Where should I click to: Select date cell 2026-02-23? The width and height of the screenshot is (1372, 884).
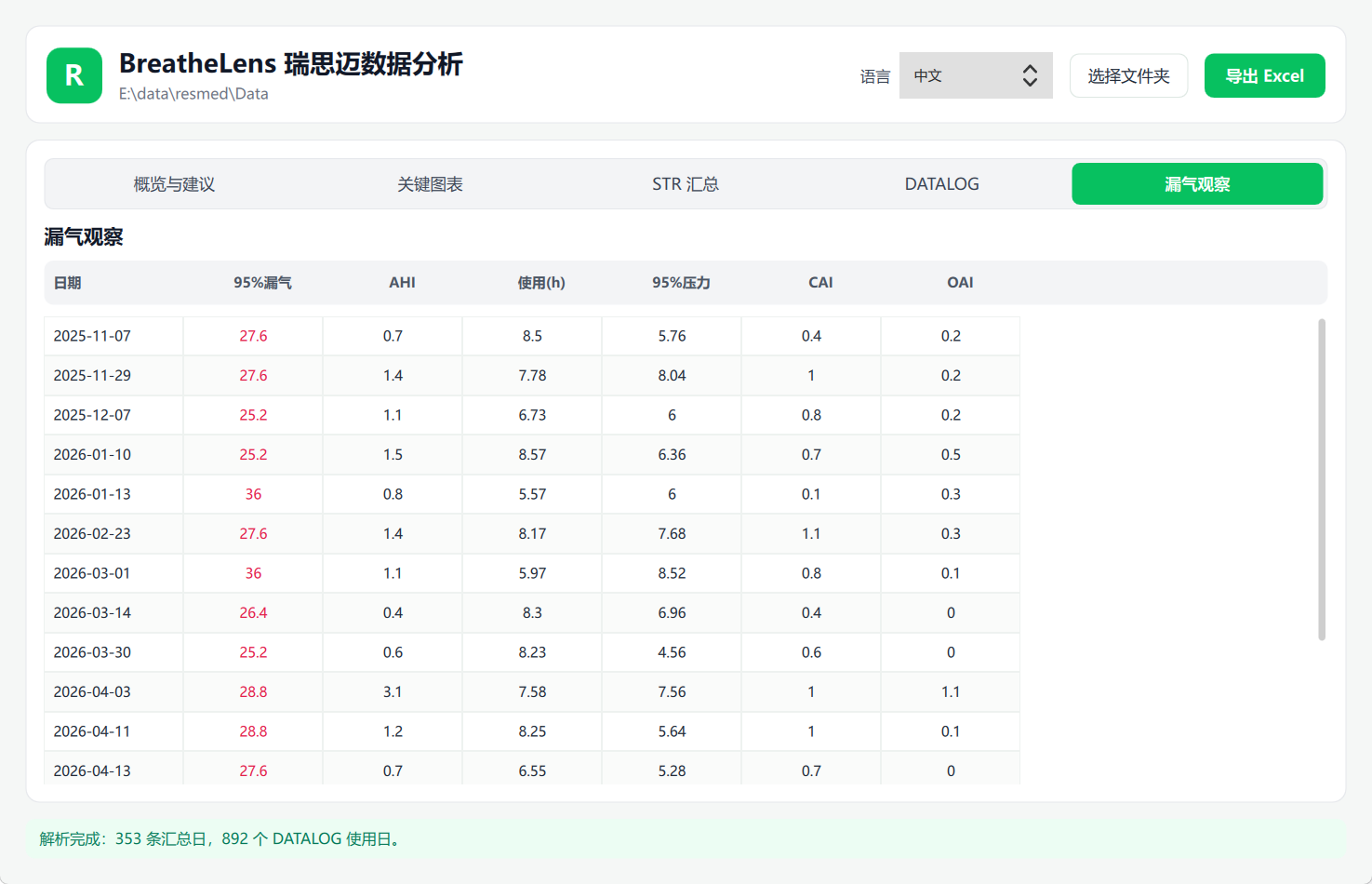coord(113,534)
